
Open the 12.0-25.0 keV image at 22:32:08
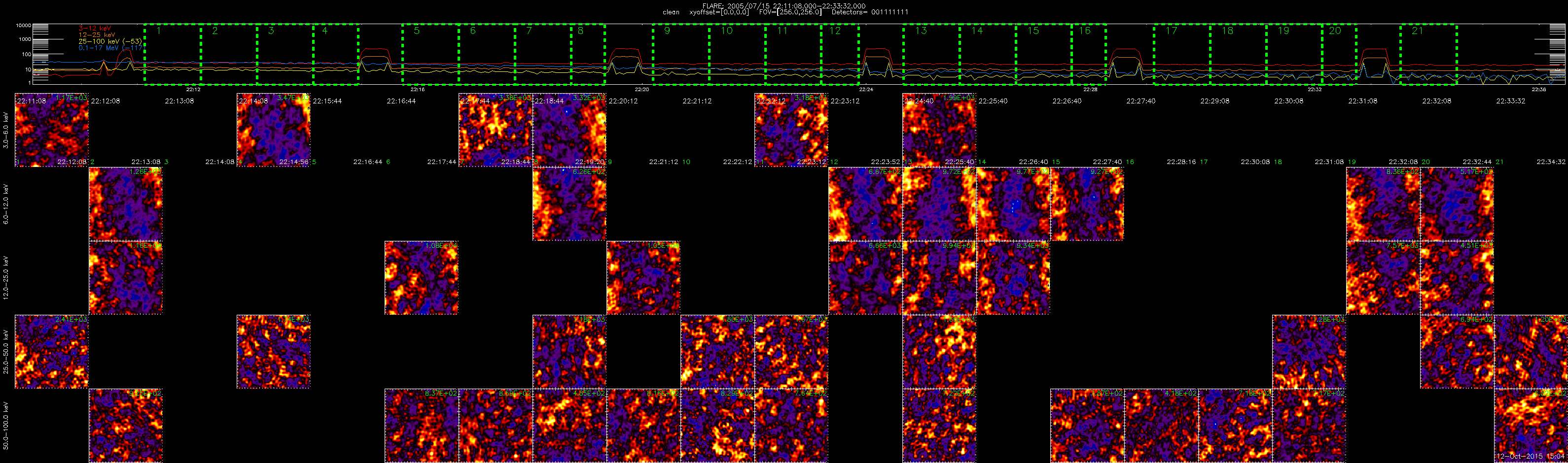(1457, 278)
